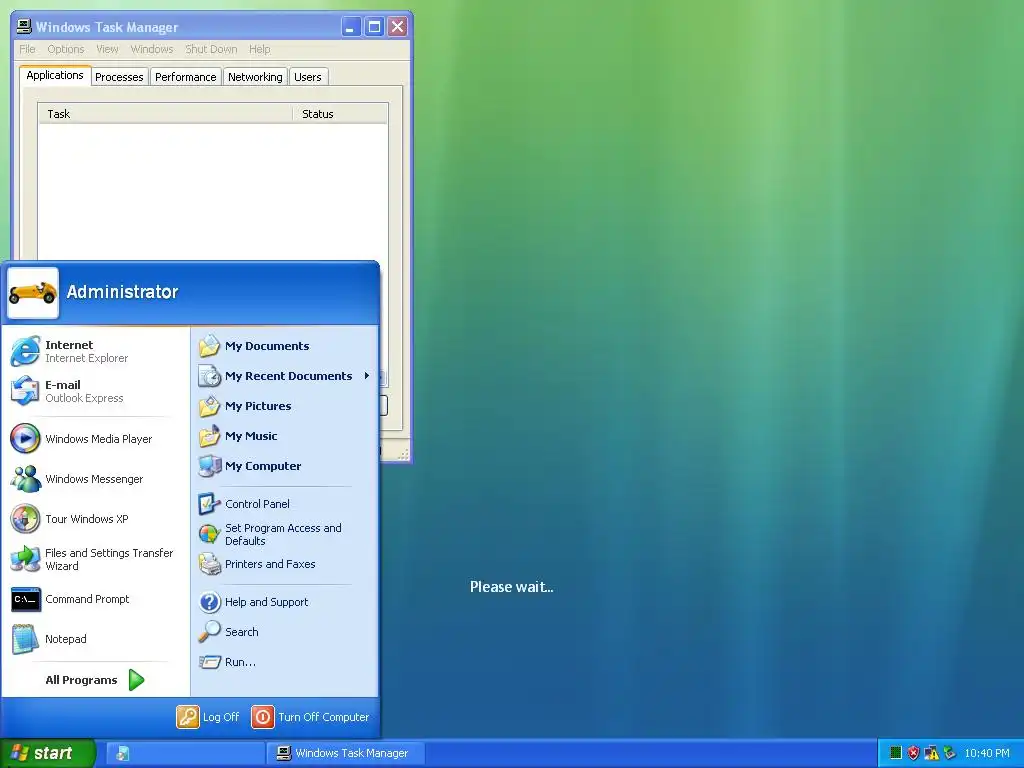
Task: Expand My Recent Documents submenu
Action: pos(285,376)
